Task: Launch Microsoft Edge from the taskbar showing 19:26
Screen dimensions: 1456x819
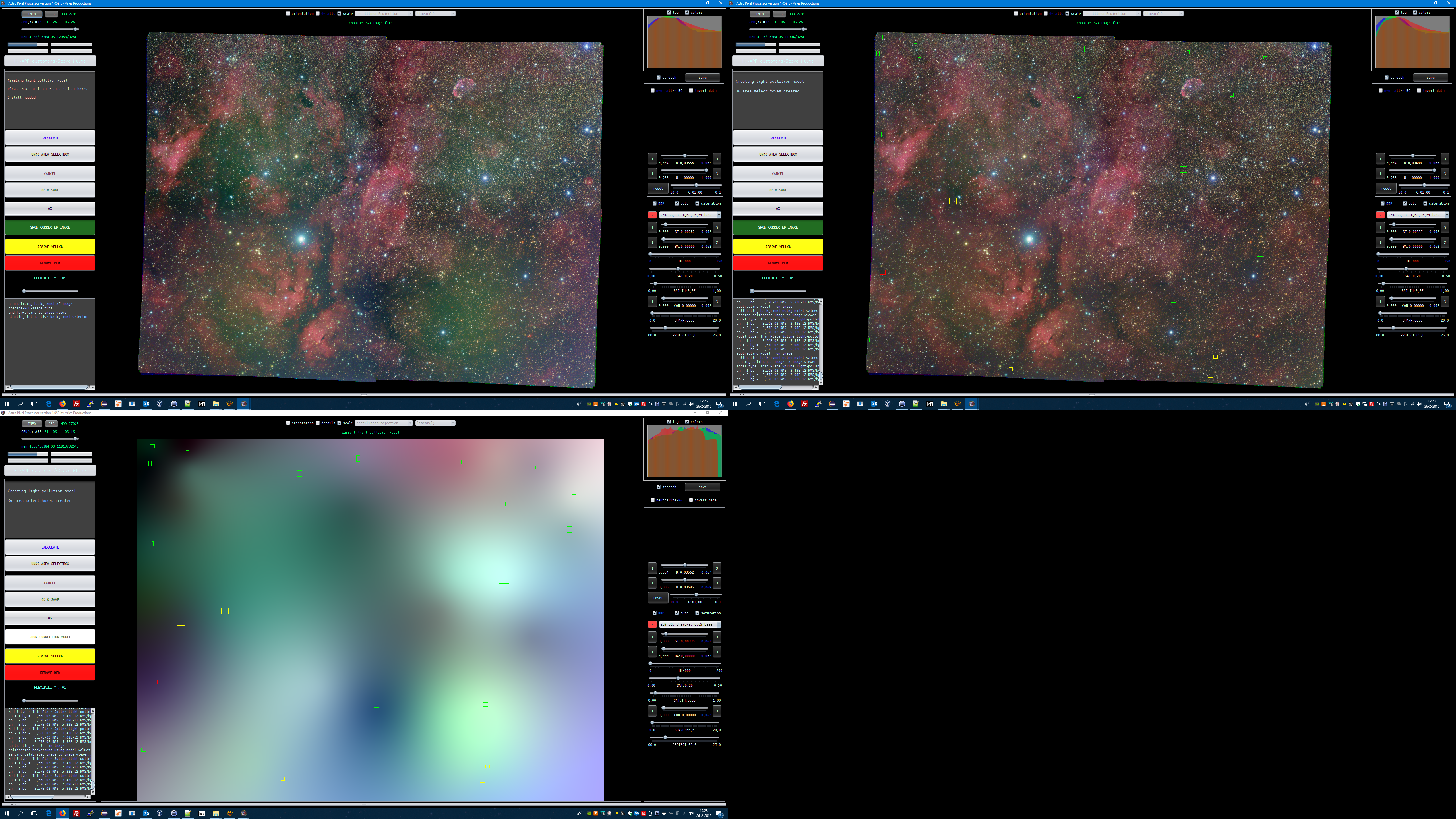Action: pyautogui.click(x=49, y=404)
